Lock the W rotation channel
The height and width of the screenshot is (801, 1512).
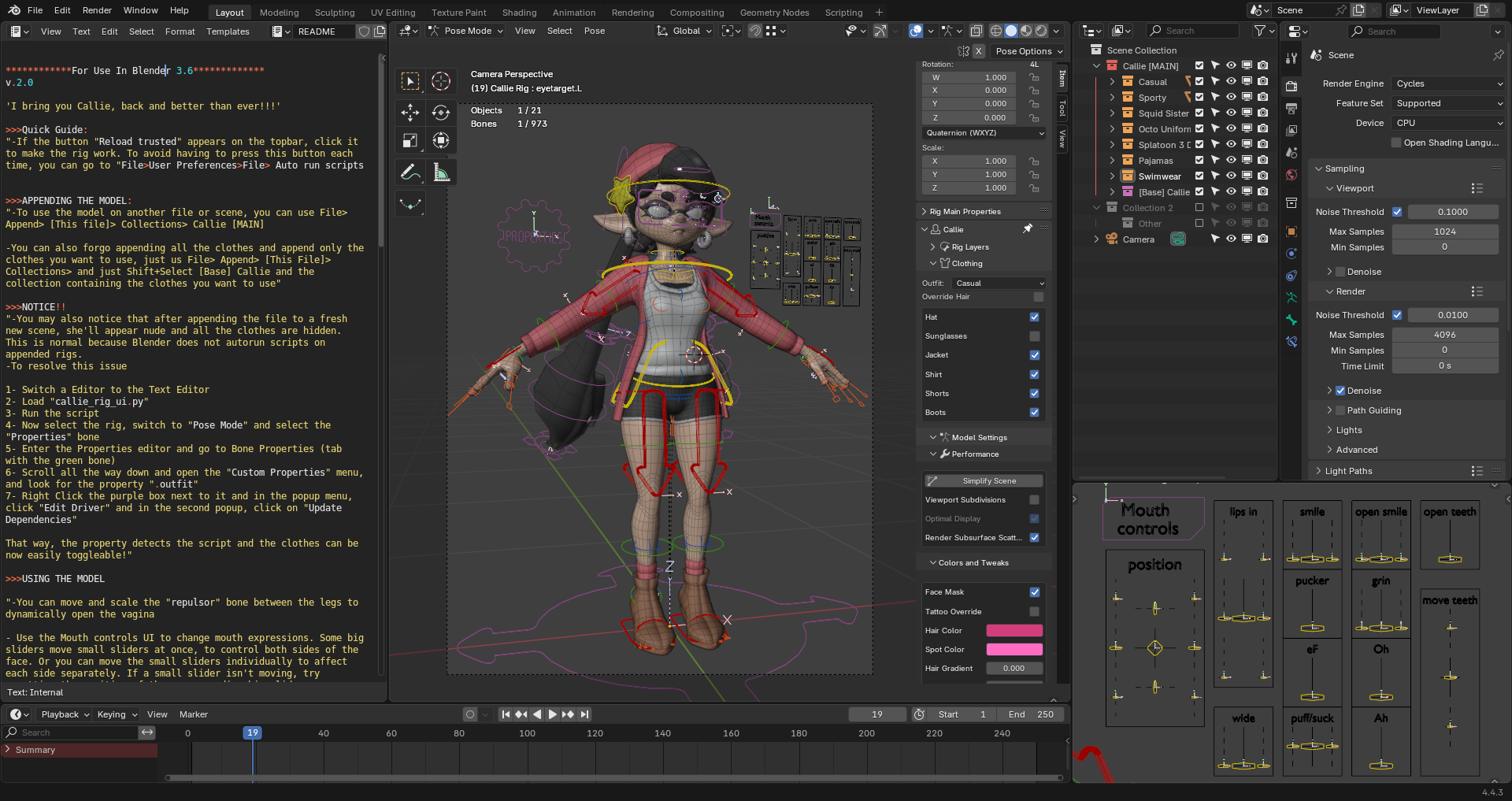coord(1034,77)
